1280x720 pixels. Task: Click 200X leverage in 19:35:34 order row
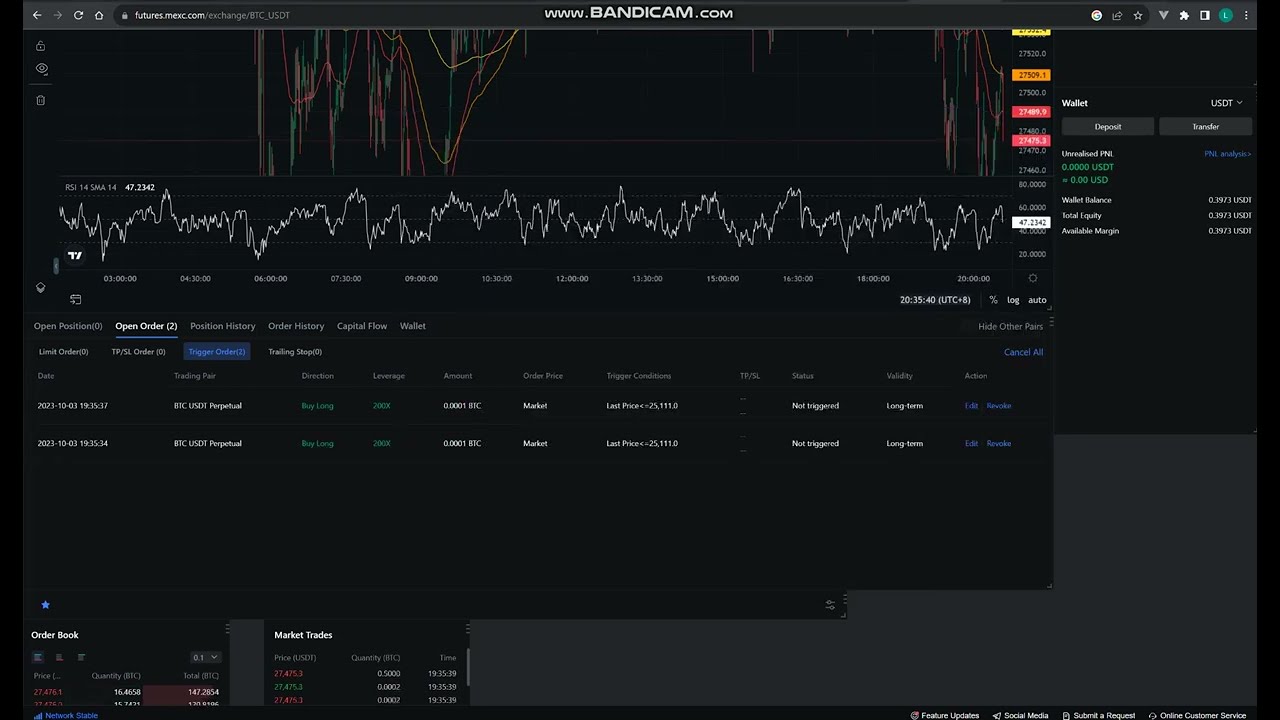tap(381, 443)
